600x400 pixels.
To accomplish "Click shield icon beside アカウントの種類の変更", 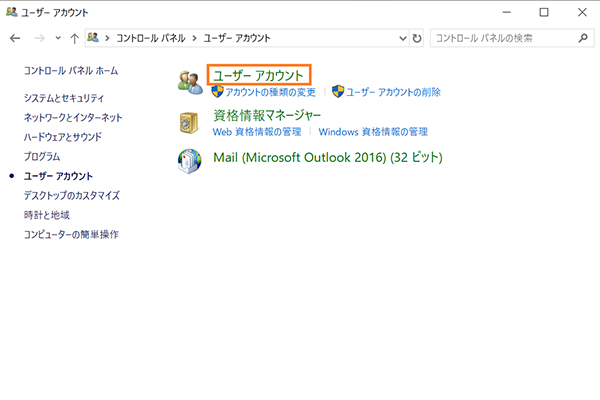I will (x=217, y=91).
